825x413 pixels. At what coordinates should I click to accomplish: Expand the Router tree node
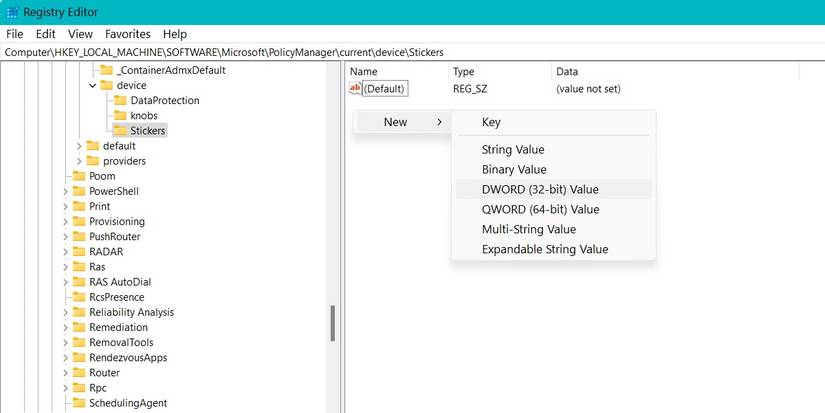[x=65, y=373]
